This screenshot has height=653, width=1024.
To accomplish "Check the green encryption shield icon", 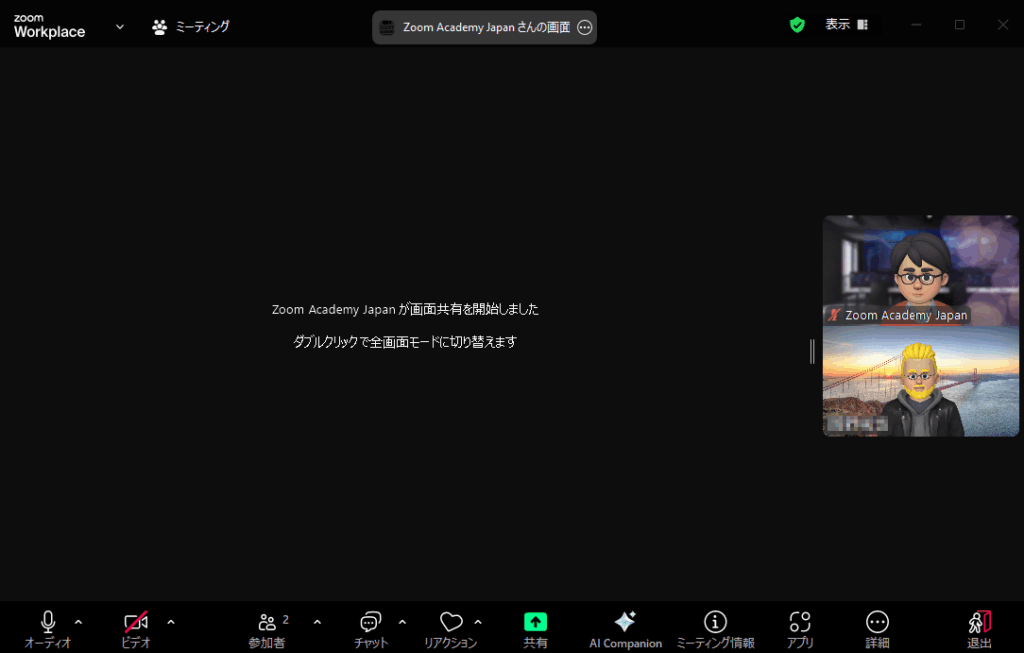I will 797,25.
